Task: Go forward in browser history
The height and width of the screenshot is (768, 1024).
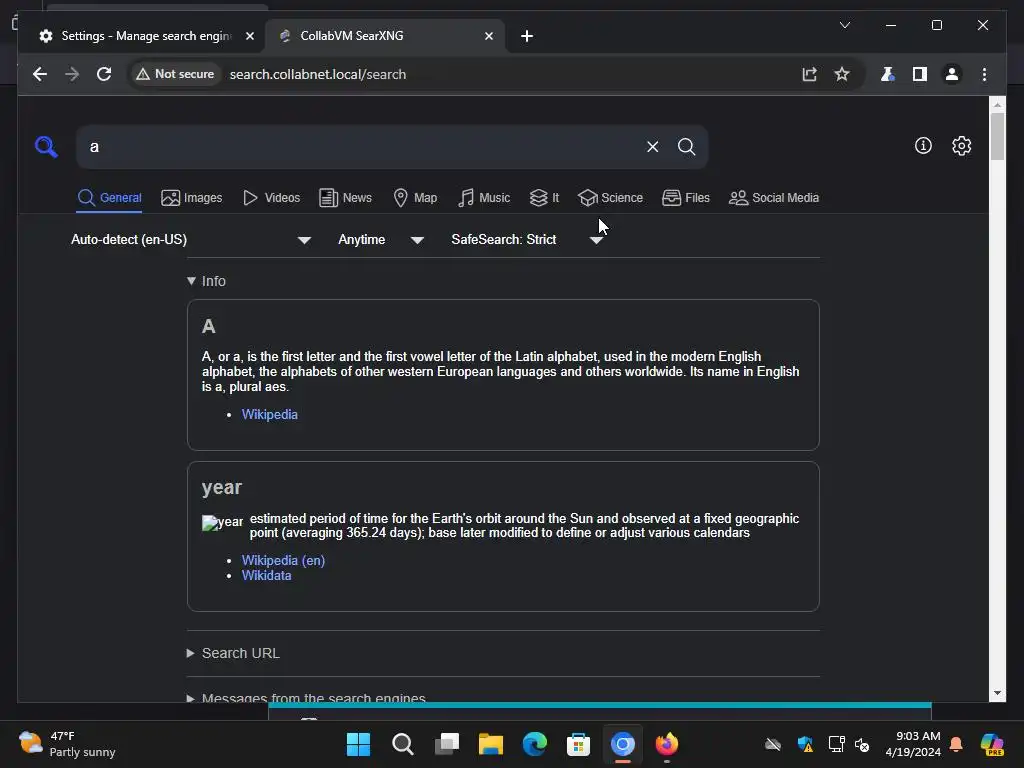Action: point(72,74)
